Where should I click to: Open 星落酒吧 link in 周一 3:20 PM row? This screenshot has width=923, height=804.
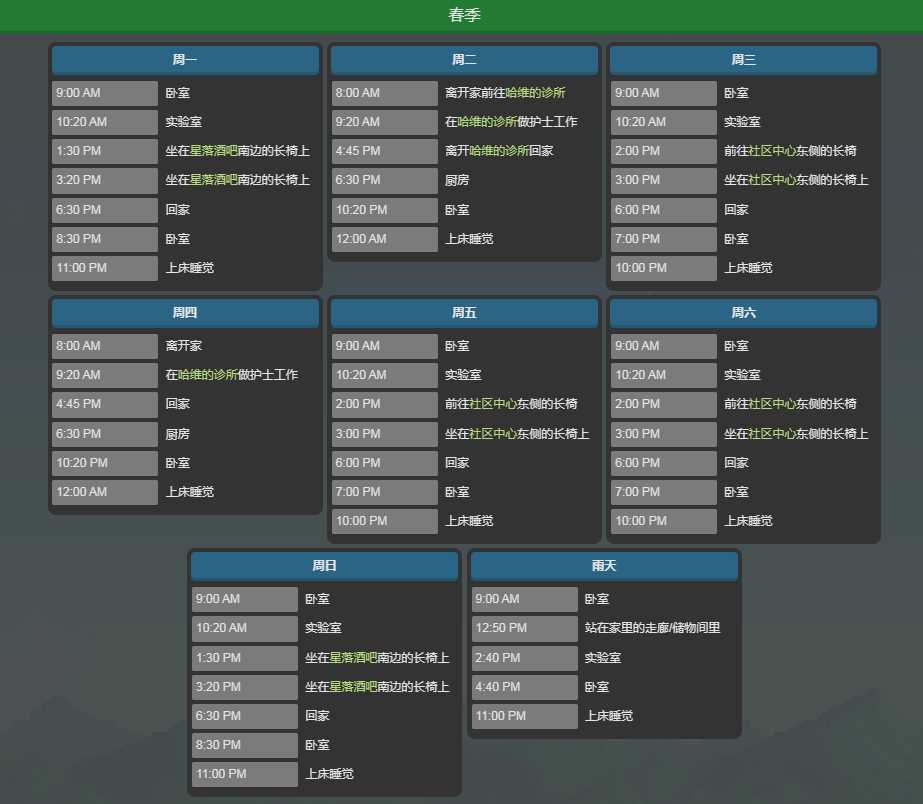point(214,180)
